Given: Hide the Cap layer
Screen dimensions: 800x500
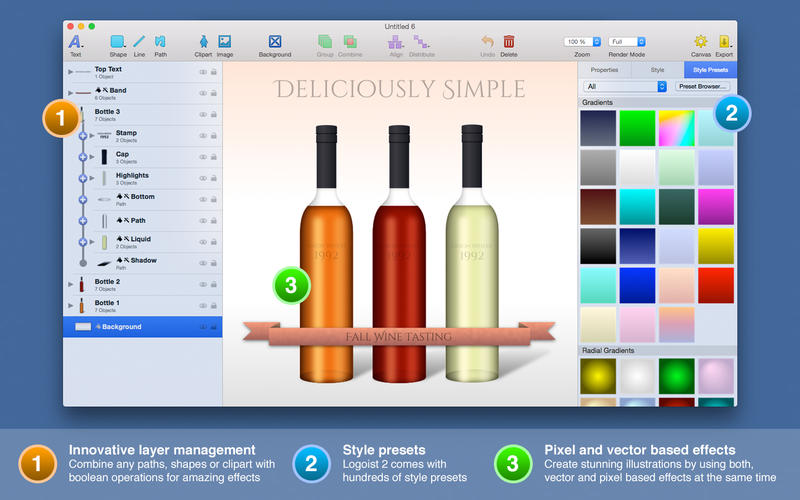Looking at the screenshot, I should [x=203, y=157].
